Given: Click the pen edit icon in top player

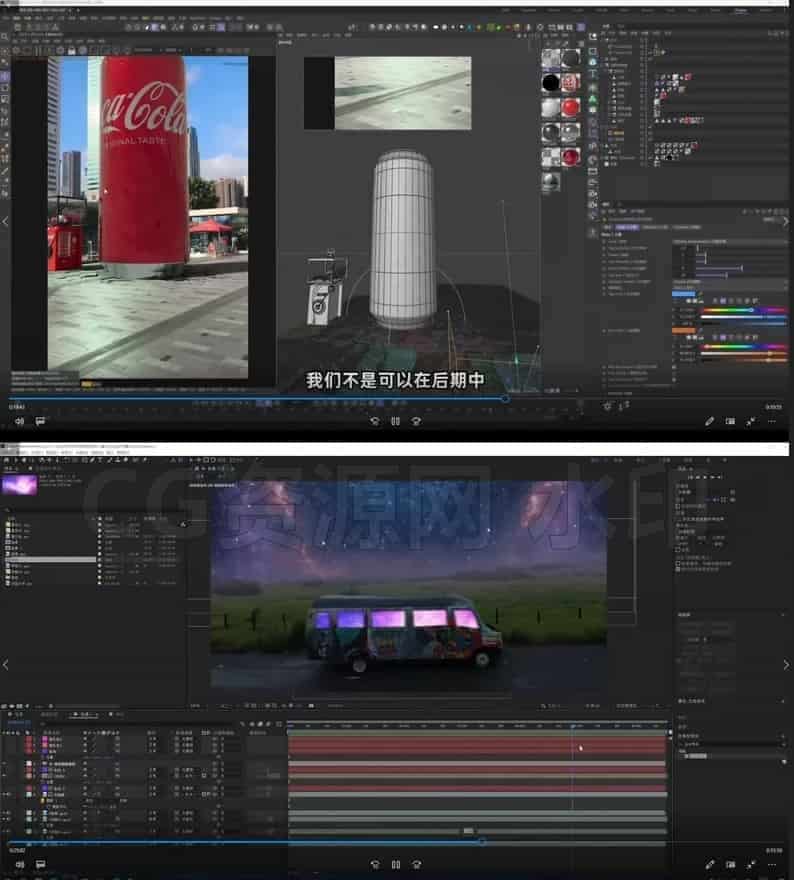Looking at the screenshot, I should [709, 421].
